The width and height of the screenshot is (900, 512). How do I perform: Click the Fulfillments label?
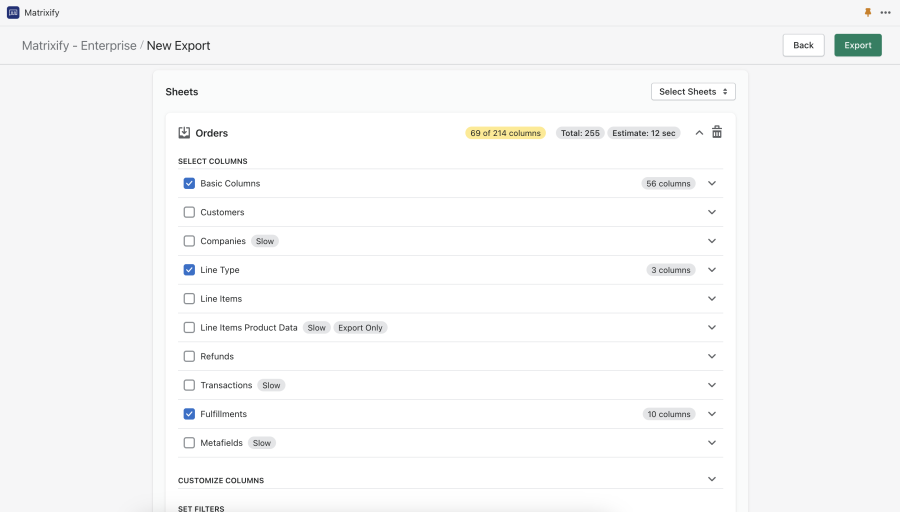point(223,414)
